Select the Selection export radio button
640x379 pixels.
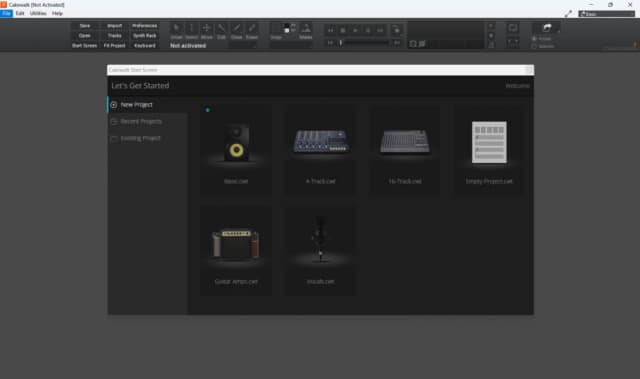[x=534, y=46]
